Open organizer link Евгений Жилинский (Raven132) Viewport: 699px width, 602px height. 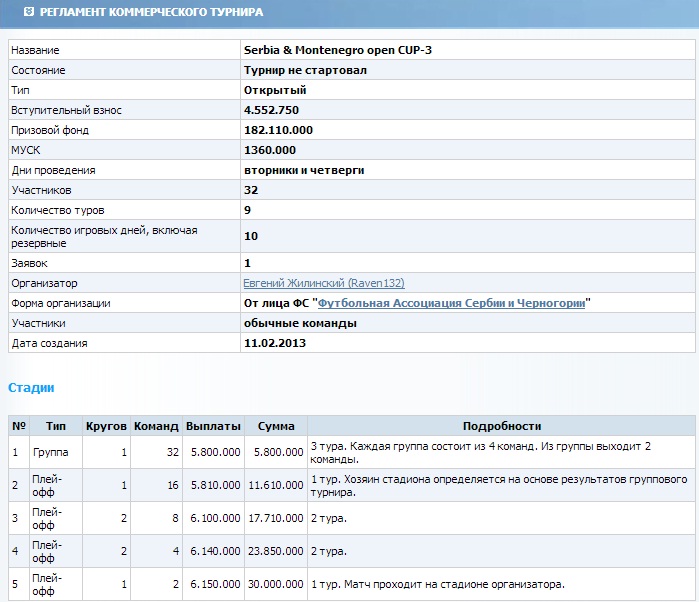[x=324, y=283]
